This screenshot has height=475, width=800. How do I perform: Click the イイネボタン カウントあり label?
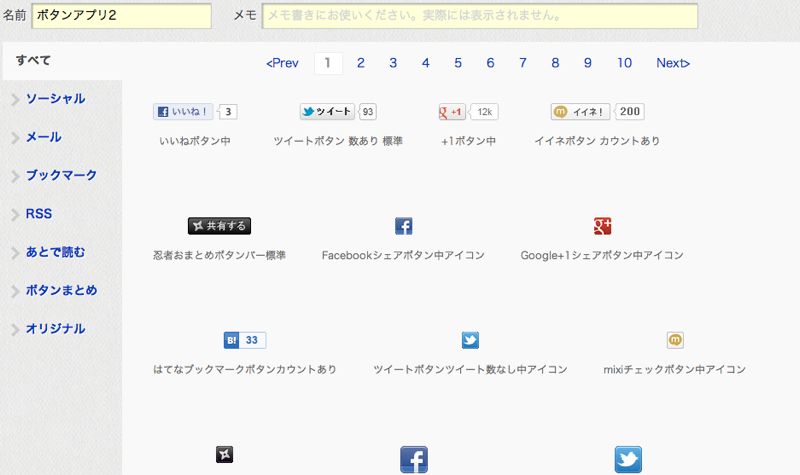point(597,141)
